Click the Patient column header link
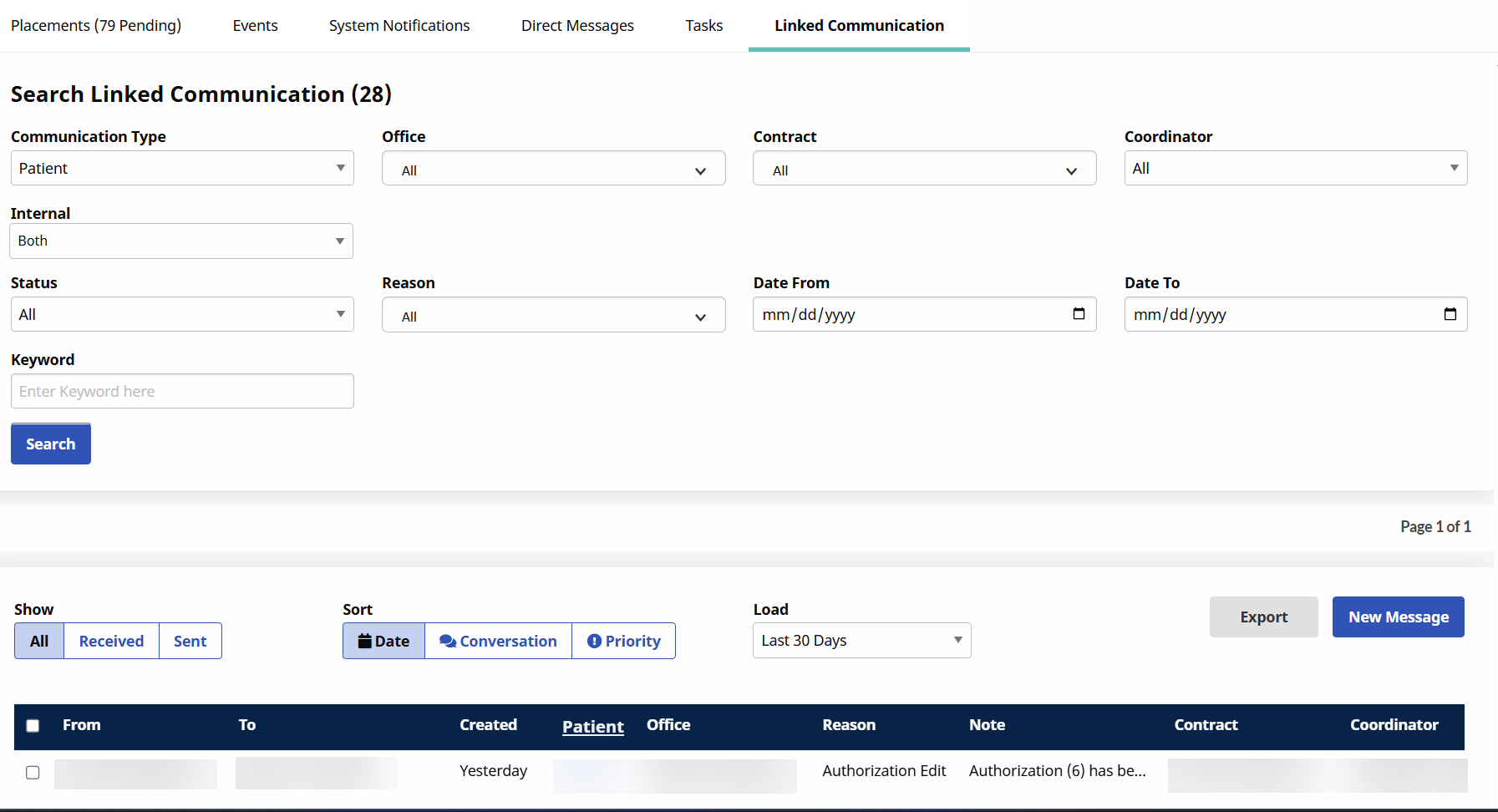Viewport: 1498px width, 812px height. [x=592, y=727]
